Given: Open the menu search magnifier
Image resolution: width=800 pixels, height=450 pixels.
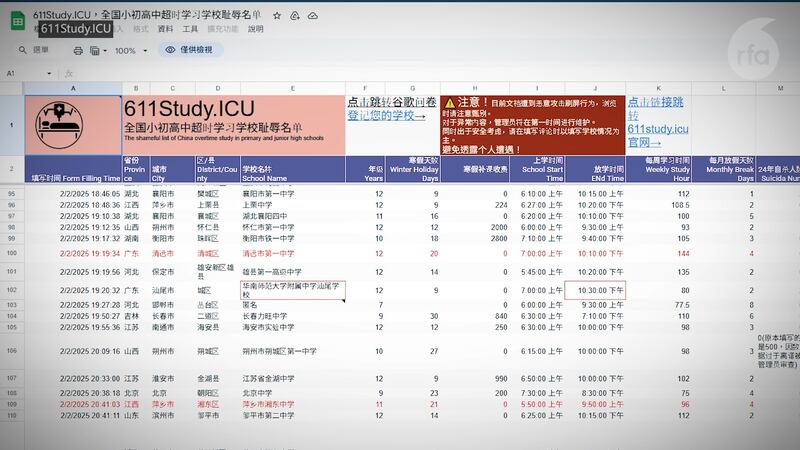Looking at the screenshot, I should [x=22, y=50].
